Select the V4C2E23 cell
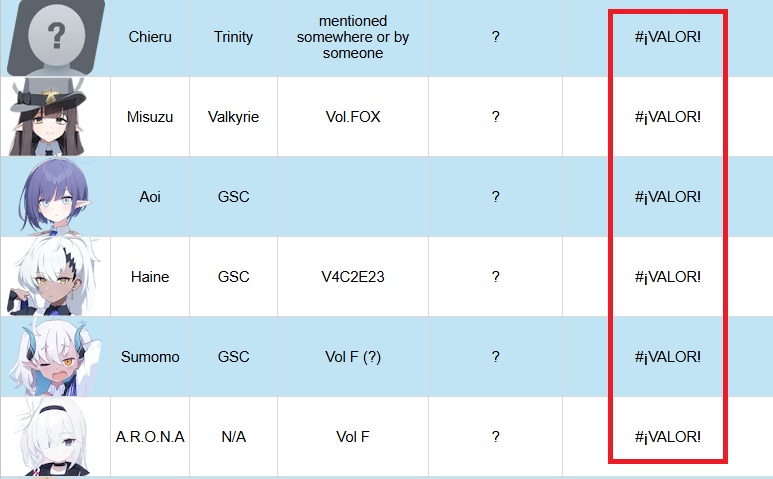This screenshot has height=479, width=773. point(353,276)
